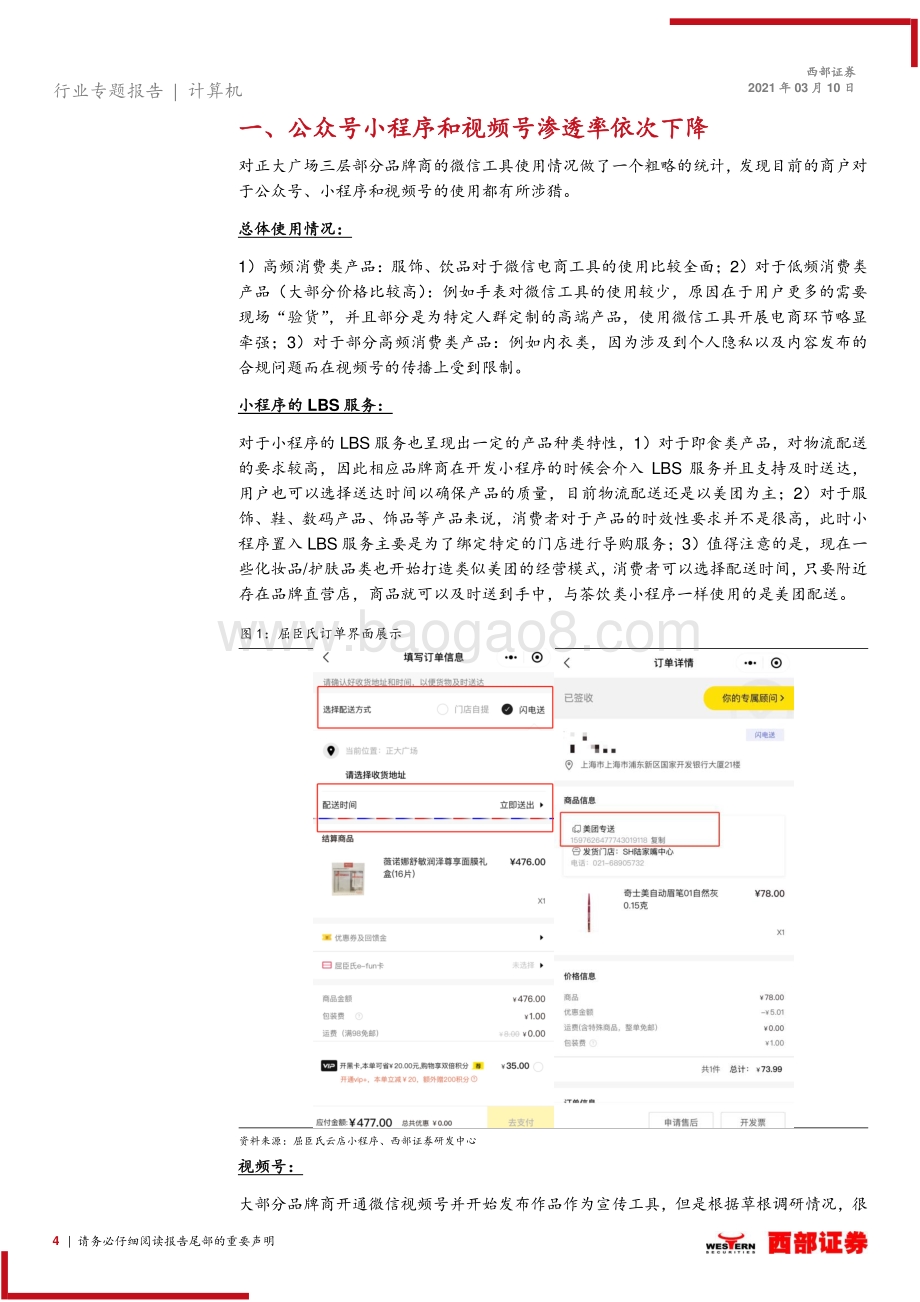
Task: Tap help icon next to 包装费 on order form
Action: [x=359, y=1016]
